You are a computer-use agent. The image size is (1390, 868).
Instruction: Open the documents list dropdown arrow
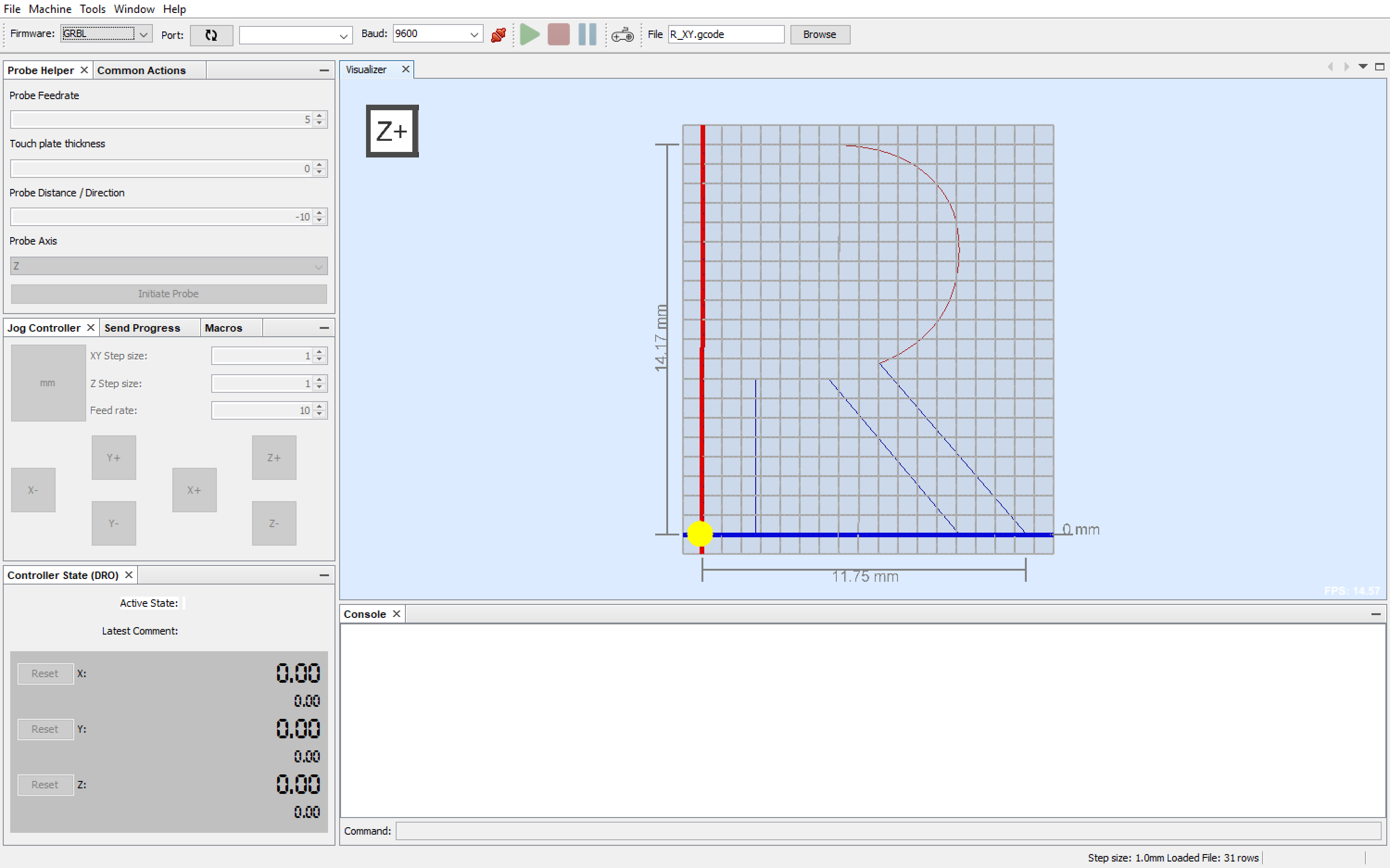point(1363,67)
